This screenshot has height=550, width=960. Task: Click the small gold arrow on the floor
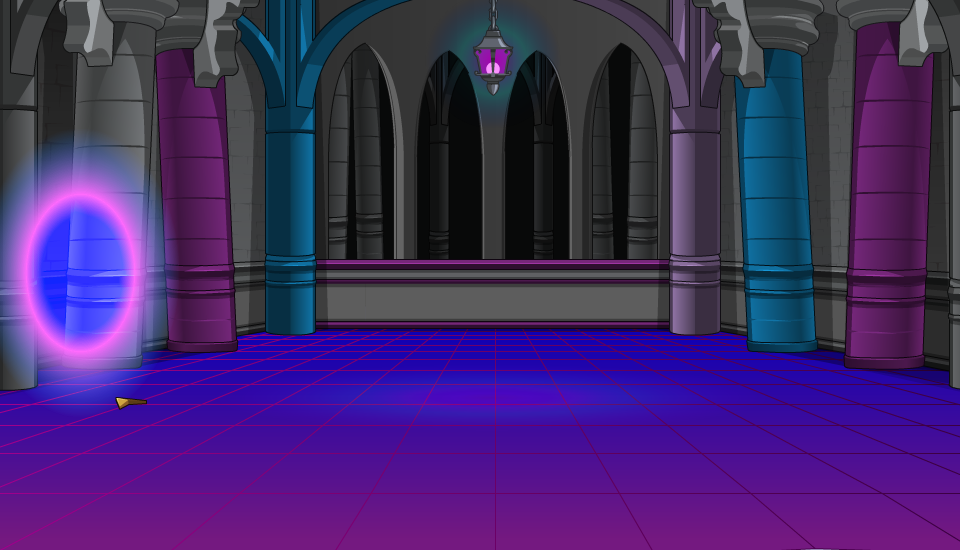(129, 402)
